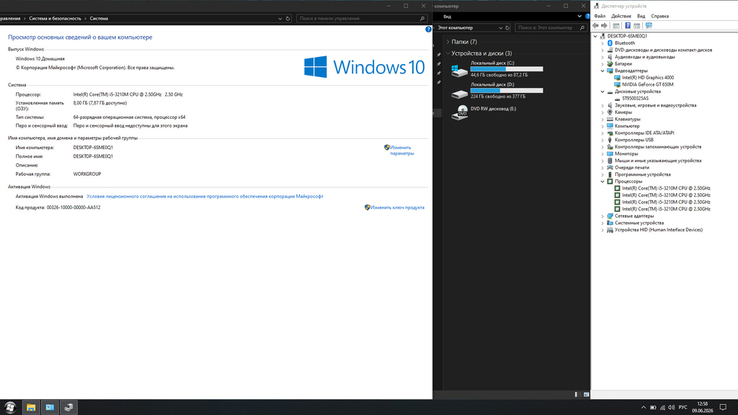The width and height of the screenshot is (738, 415).
Task: Click the Local Disk (D:) drive icon
Action: [x=459, y=93]
